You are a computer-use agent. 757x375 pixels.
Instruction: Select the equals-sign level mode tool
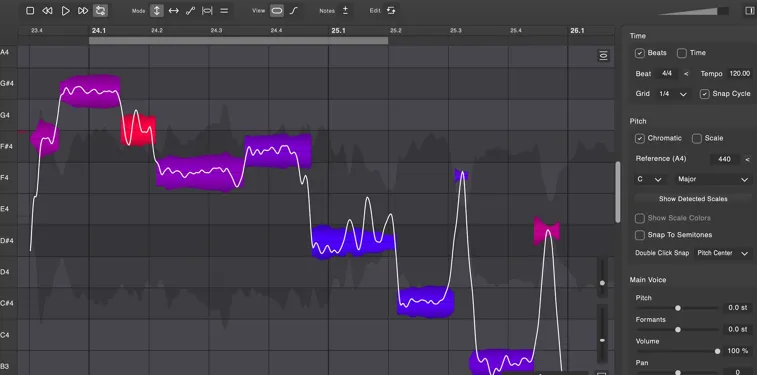(224, 11)
